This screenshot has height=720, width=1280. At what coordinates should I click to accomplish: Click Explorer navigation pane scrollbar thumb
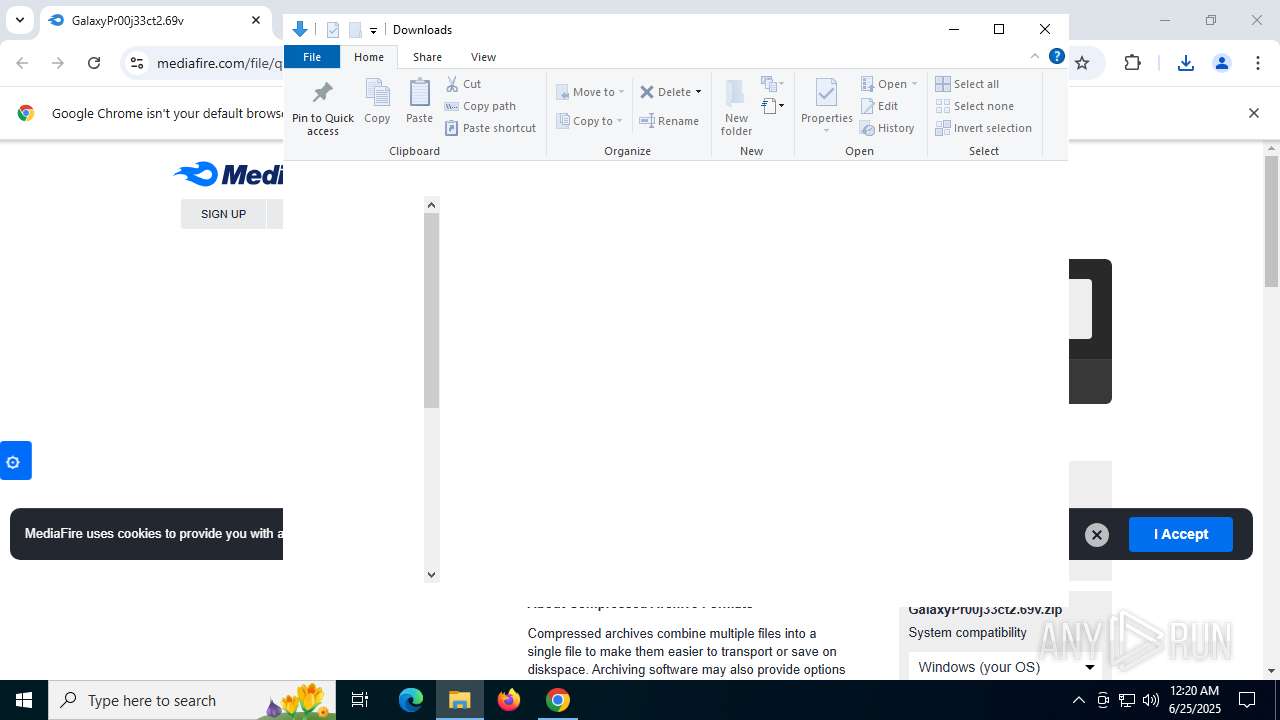pos(431,310)
